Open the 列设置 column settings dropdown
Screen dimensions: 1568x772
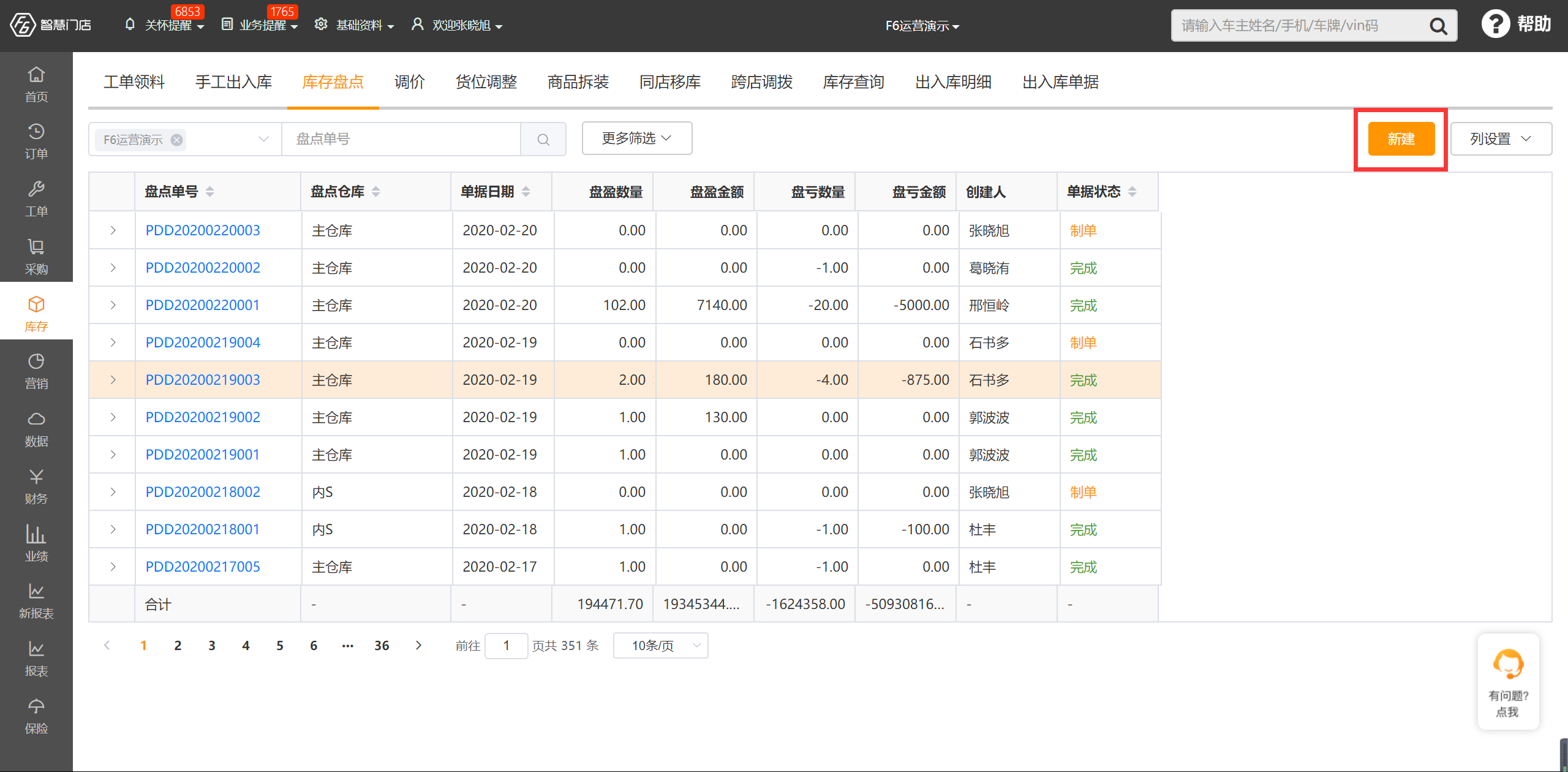tap(1501, 139)
